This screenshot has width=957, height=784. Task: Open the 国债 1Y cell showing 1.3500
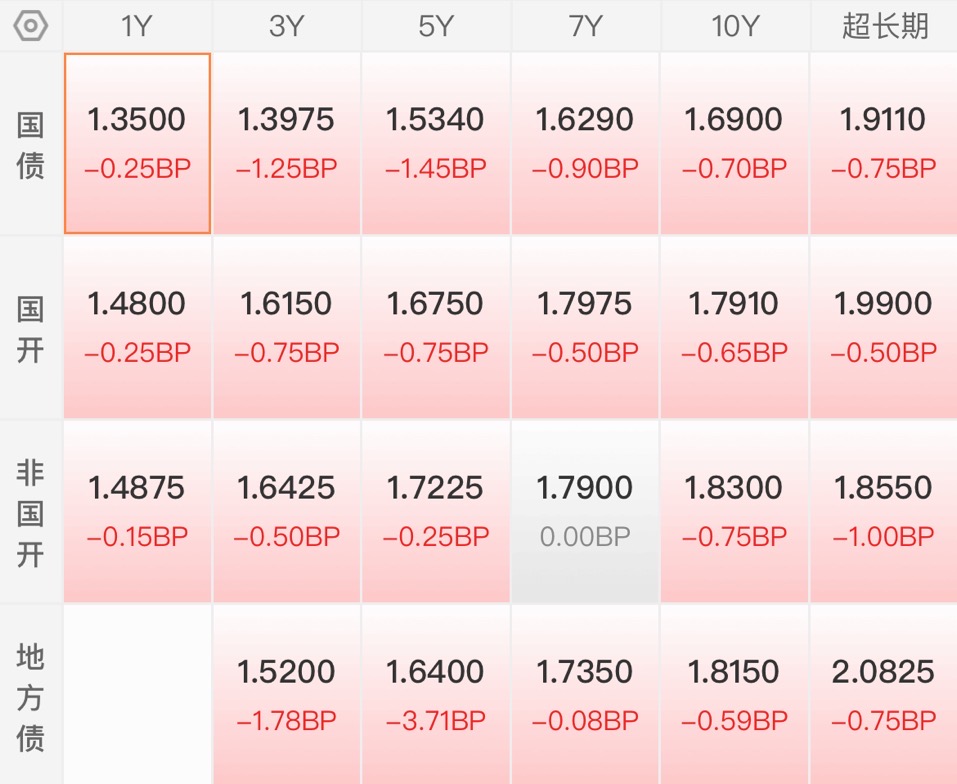tap(137, 143)
